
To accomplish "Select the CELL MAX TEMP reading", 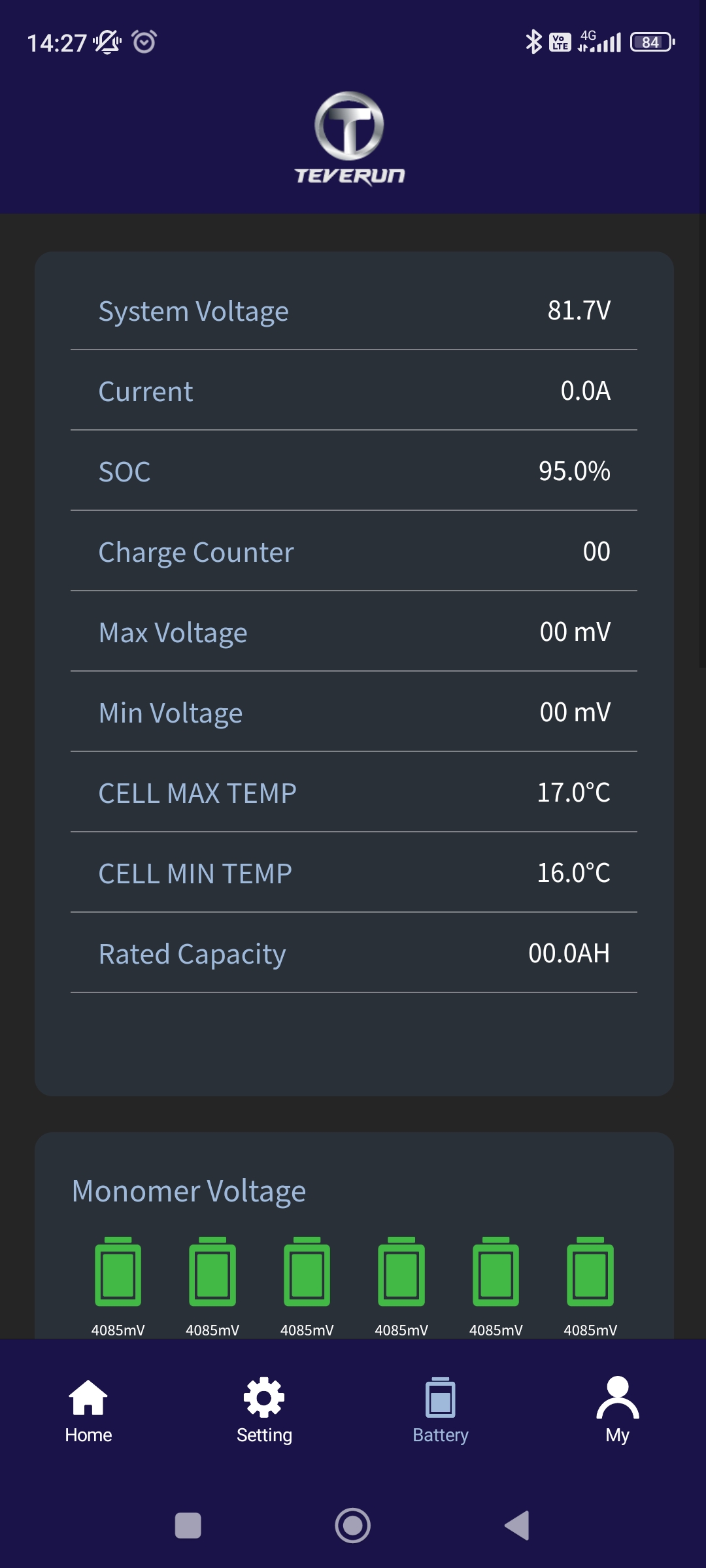I will click(x=573, y=792).
